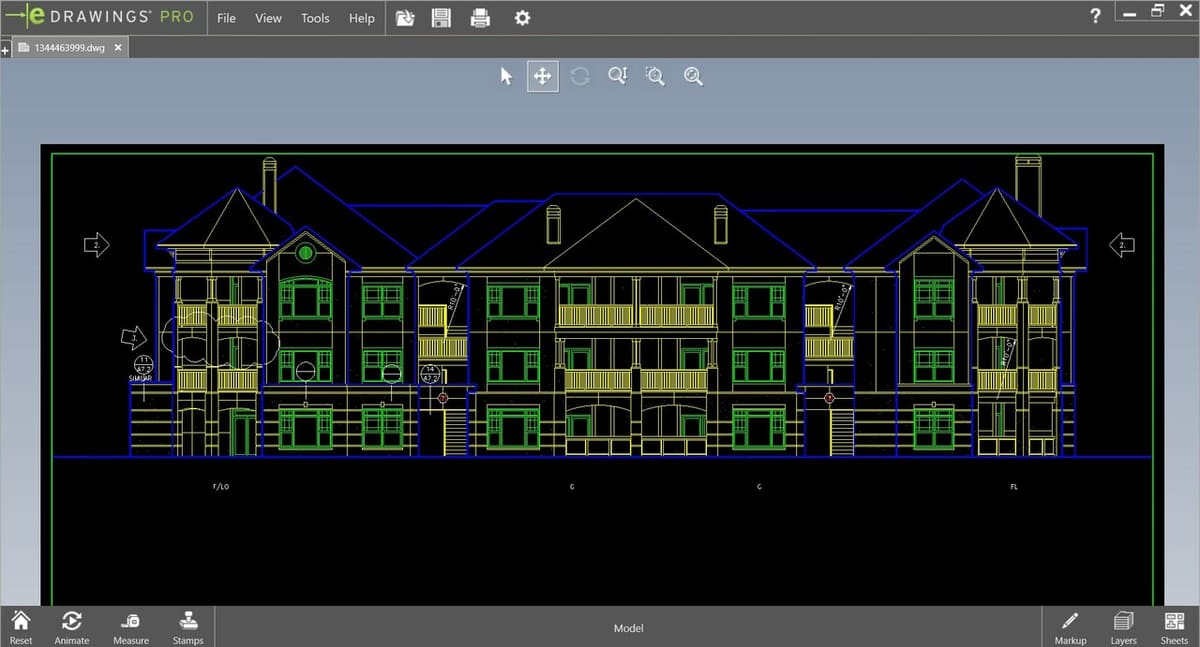
Task: Click the Animate button
Action: pyautogui.click(x=72, y=627)
